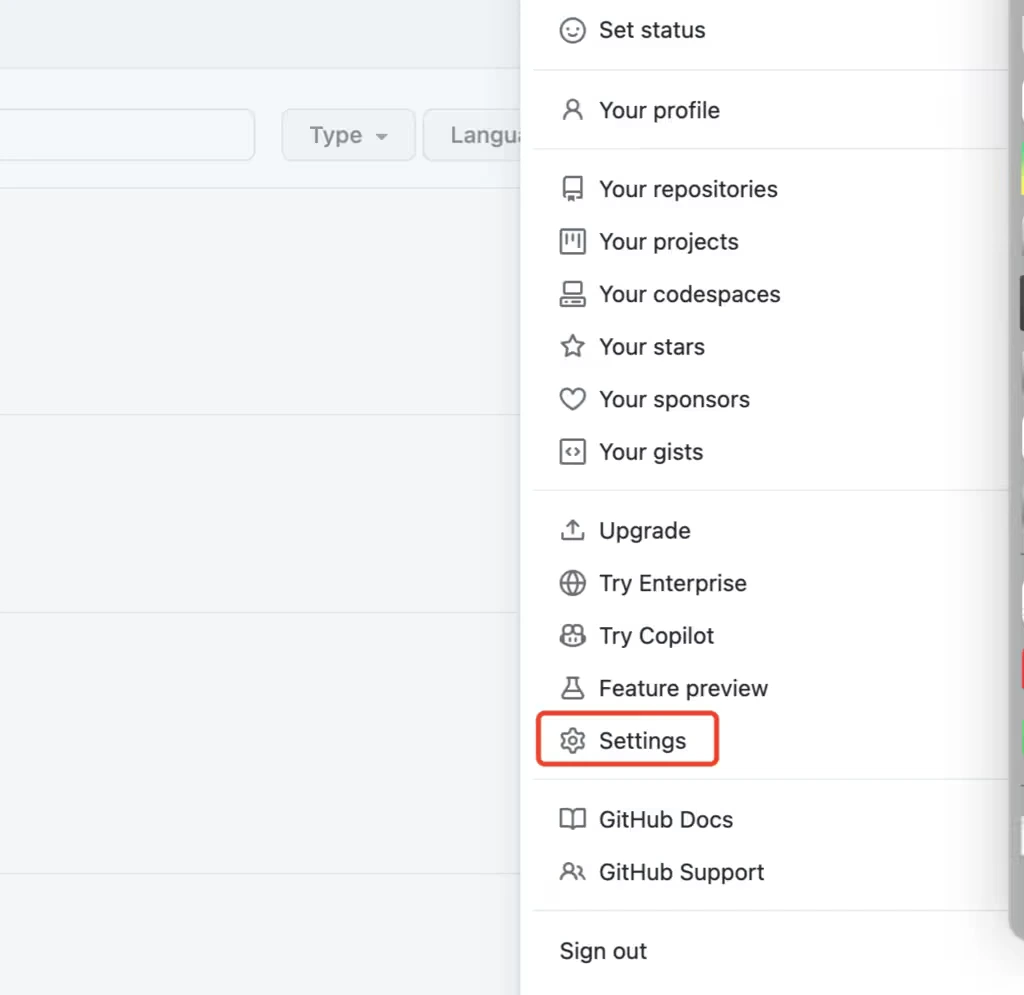Click the heart icon beside Your sponsors
The height and width of the screenshot is (995, 1024).
[572, 399]
